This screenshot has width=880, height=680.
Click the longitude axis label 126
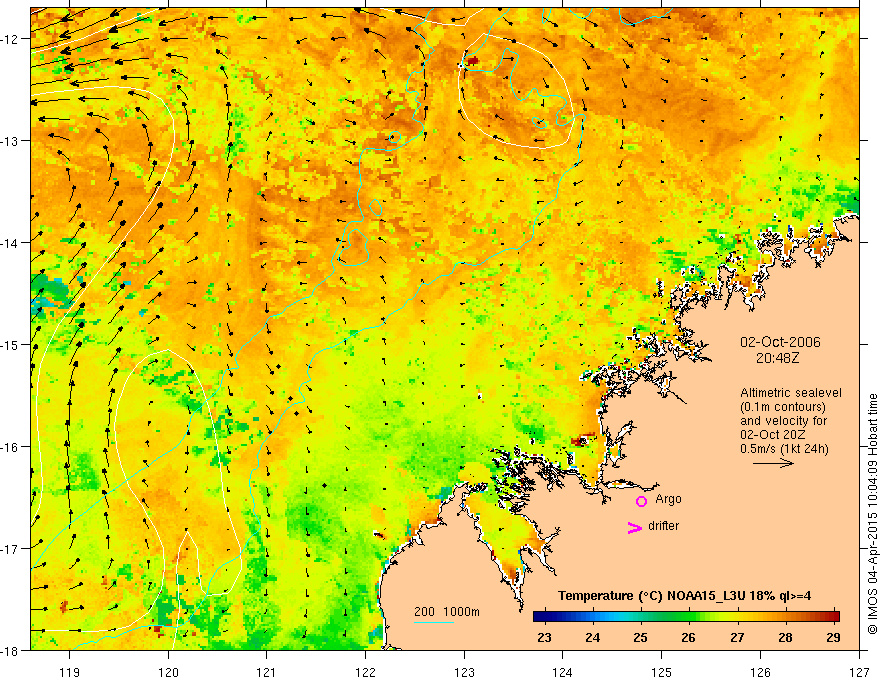coord(760,672)
